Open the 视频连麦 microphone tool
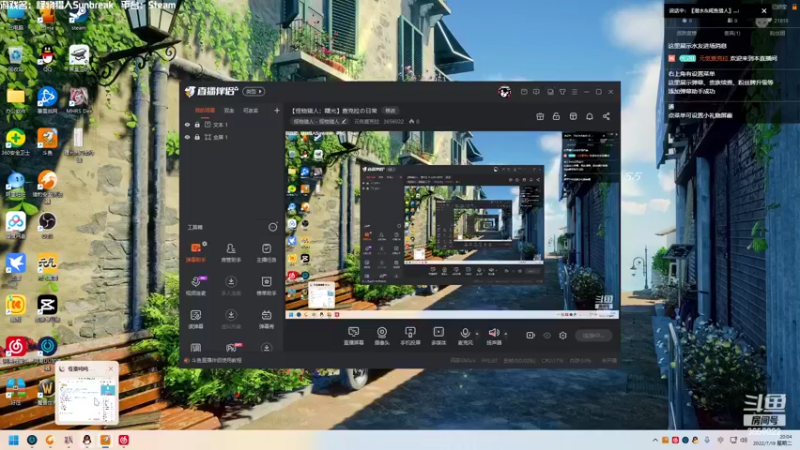The image size is (800, 450). (x=196, y=285)
